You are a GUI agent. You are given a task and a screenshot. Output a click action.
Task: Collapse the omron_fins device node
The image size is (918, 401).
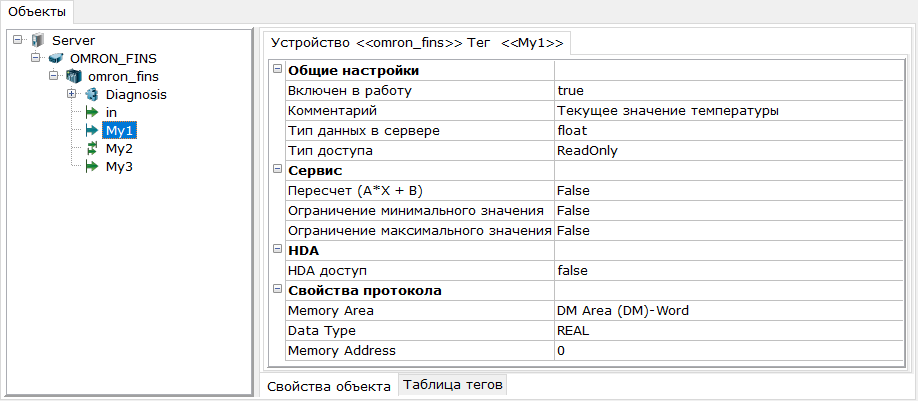pyautogui.click(x=53, y=76)
